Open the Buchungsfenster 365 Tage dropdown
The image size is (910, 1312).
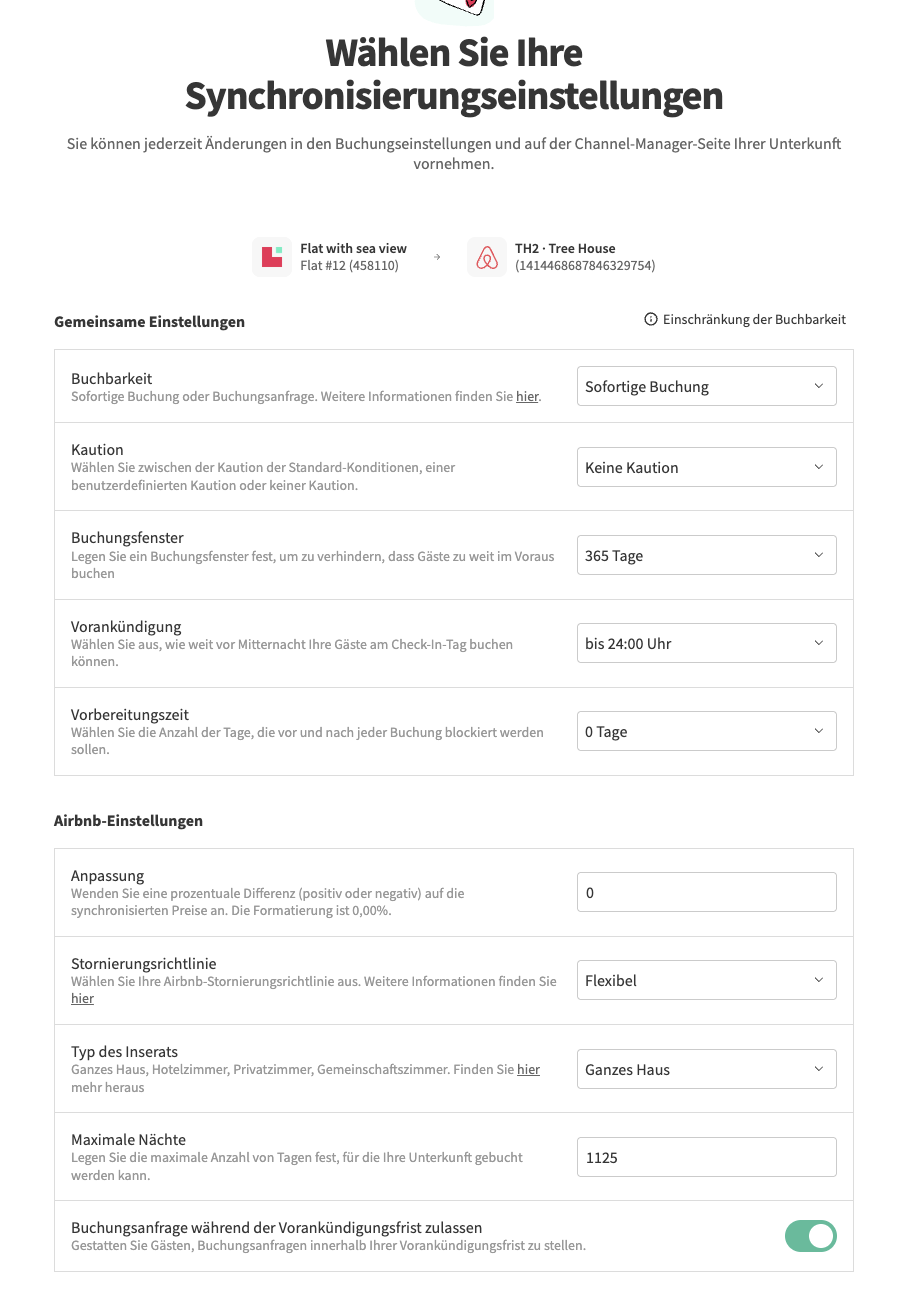(706, 556)
